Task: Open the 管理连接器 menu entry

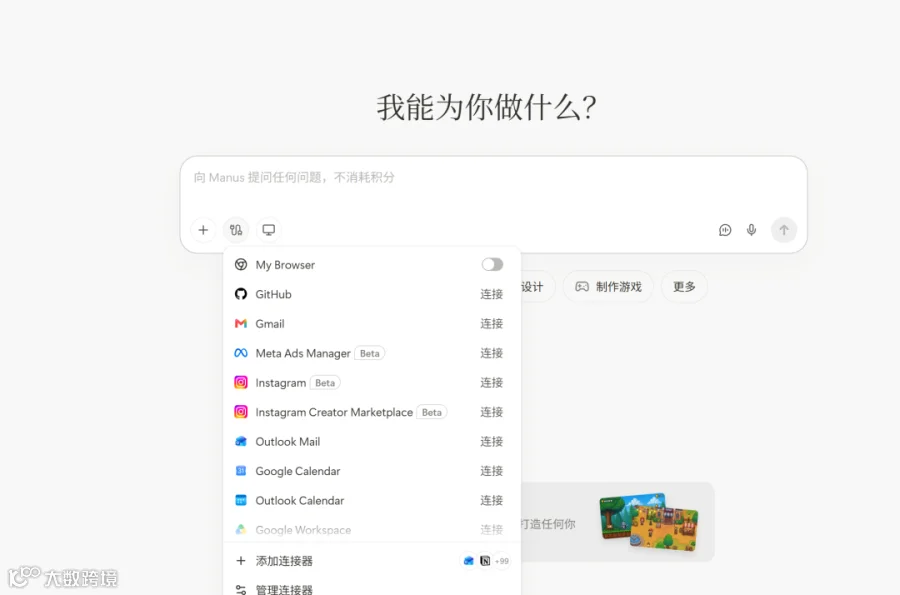Action: coord(372,588)
